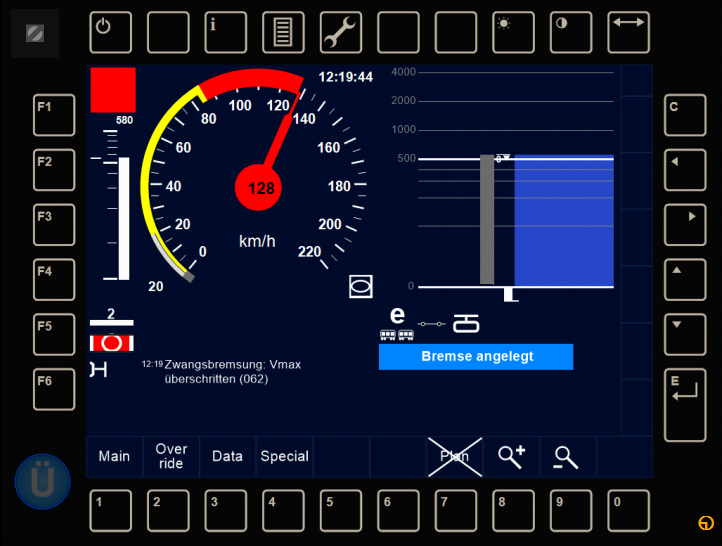722x546 pixels.
Task: Click the round blue Ü button
Action: click(x=42, y=482)
